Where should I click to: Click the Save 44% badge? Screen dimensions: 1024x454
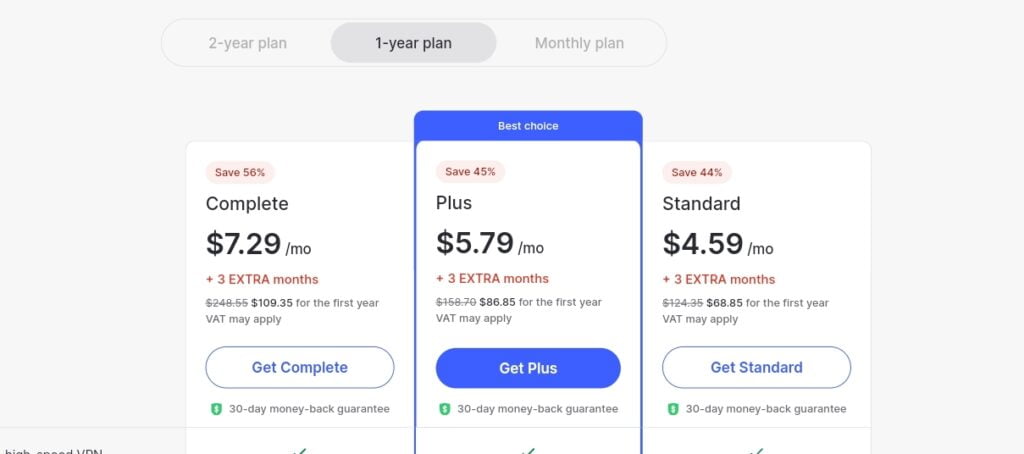tap(697, 172)
